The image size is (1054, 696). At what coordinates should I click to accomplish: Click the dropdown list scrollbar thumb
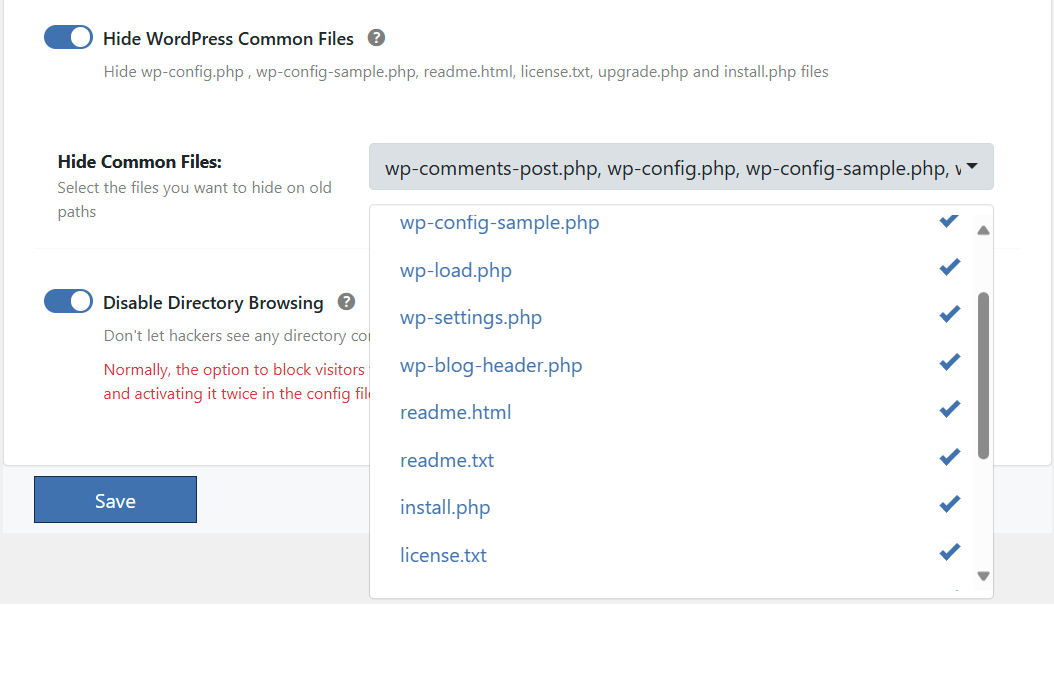983,375
